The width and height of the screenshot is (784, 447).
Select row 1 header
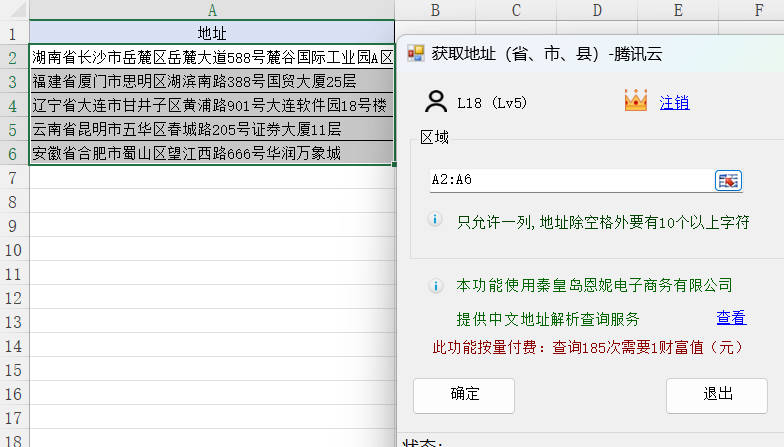14,33
